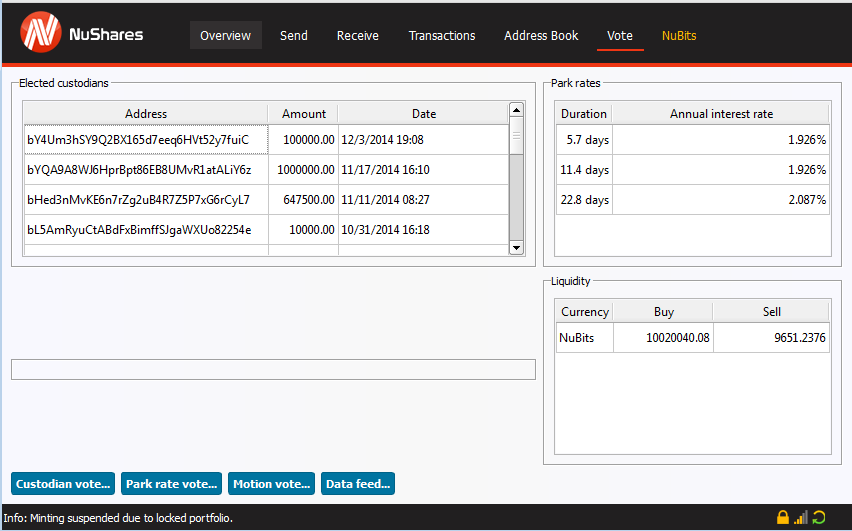Viewport: 852px width, 531px height.
Task: Open the Data feed dialog
Action: (x=358, y=484)
